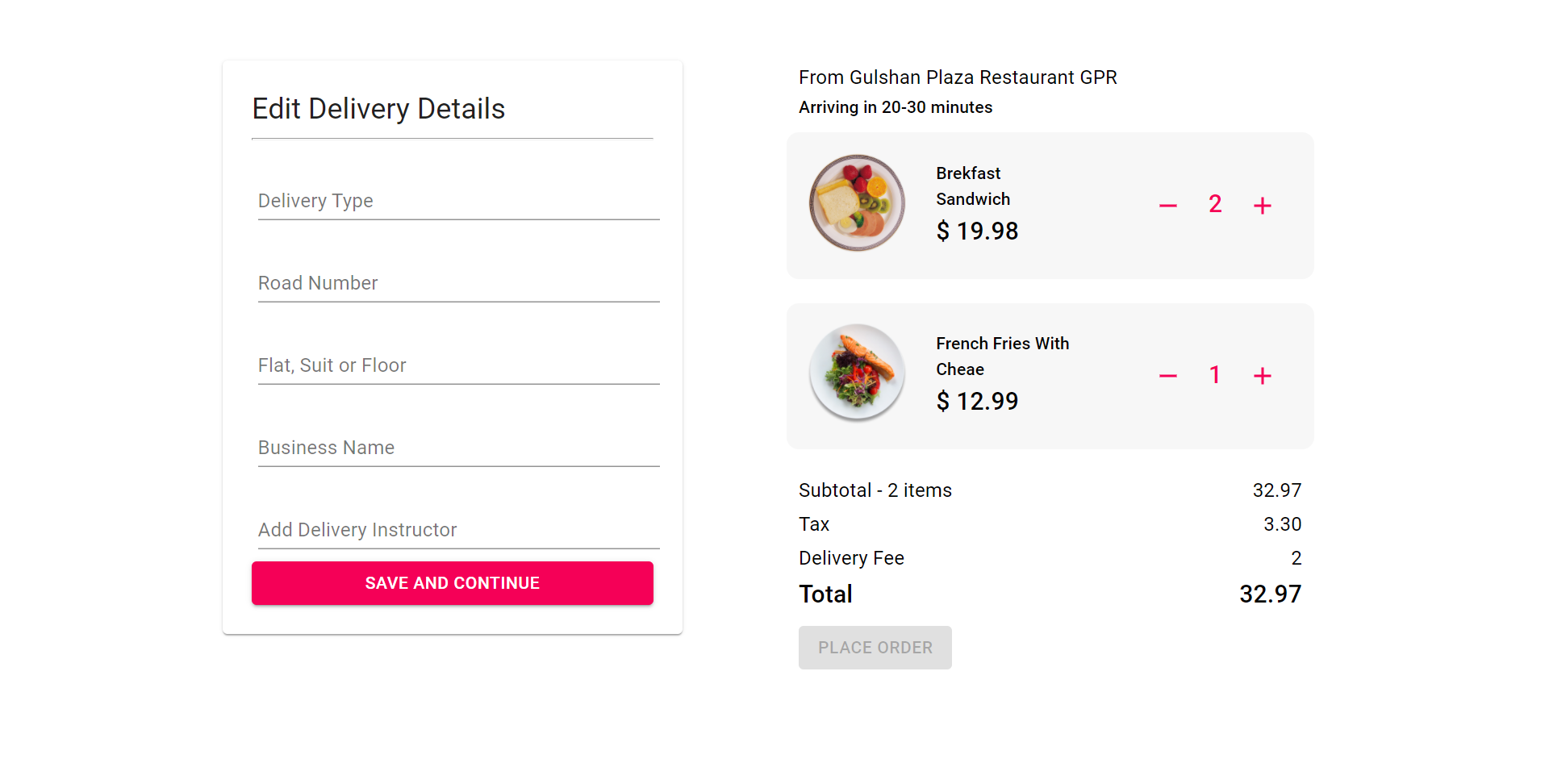Click the Place Order button

coord(875,648)
